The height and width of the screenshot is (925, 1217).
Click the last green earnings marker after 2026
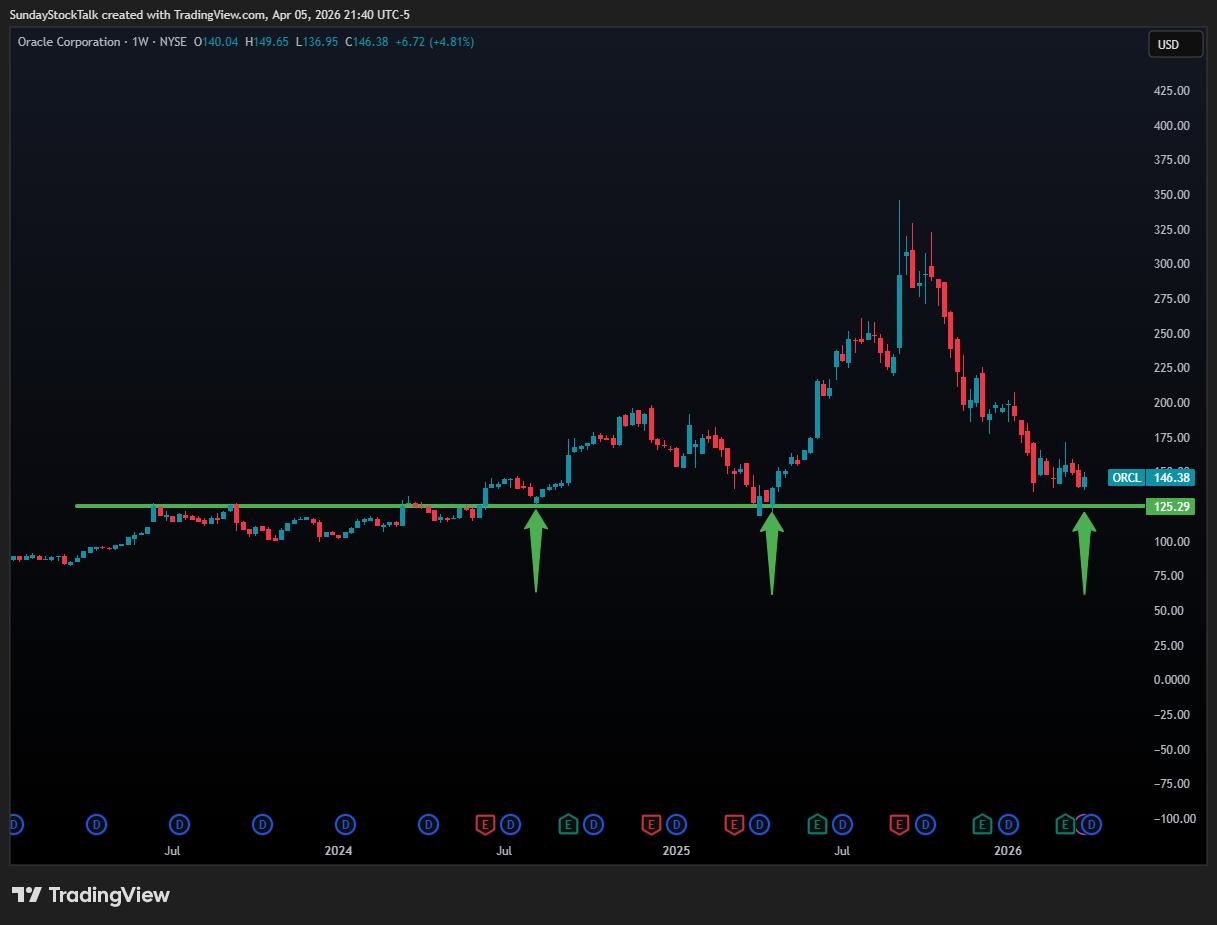pos(1066,825)
